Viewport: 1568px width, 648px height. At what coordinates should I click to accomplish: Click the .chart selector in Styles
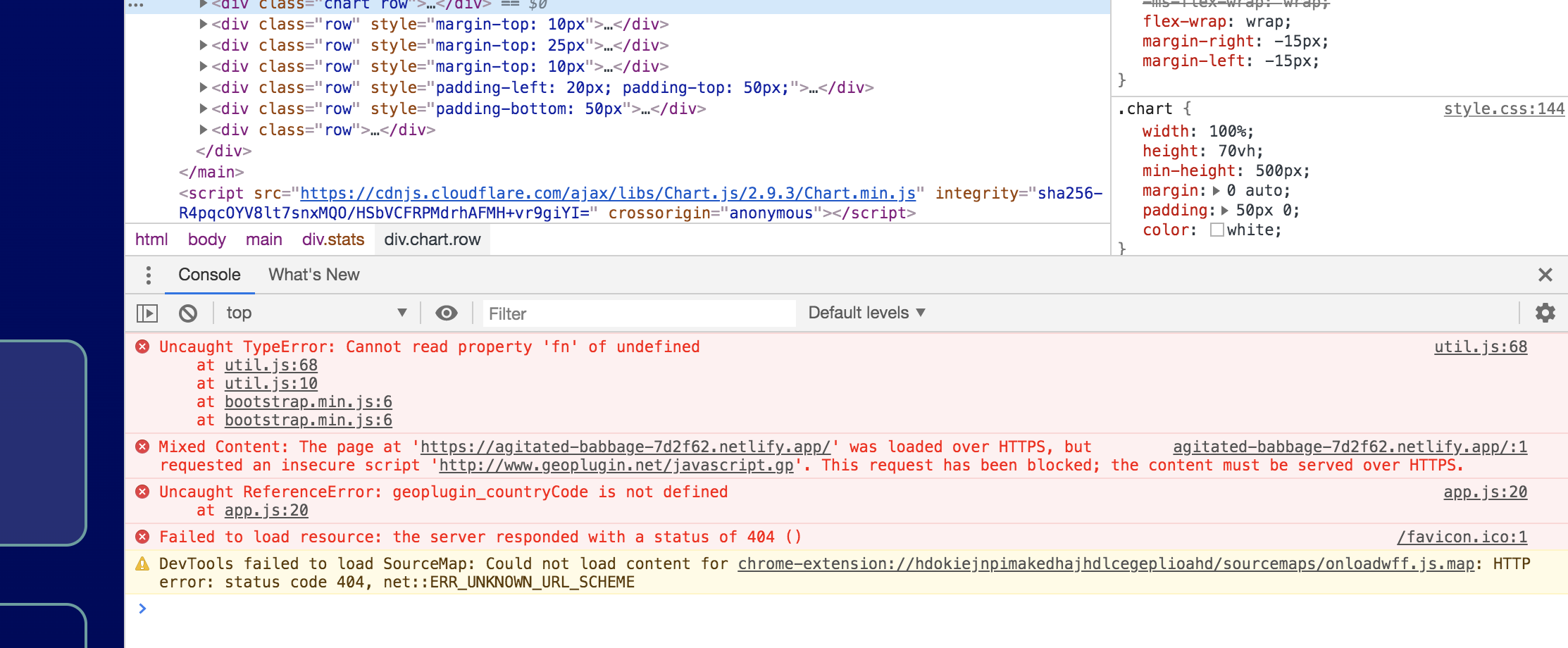coord(1145,108)
